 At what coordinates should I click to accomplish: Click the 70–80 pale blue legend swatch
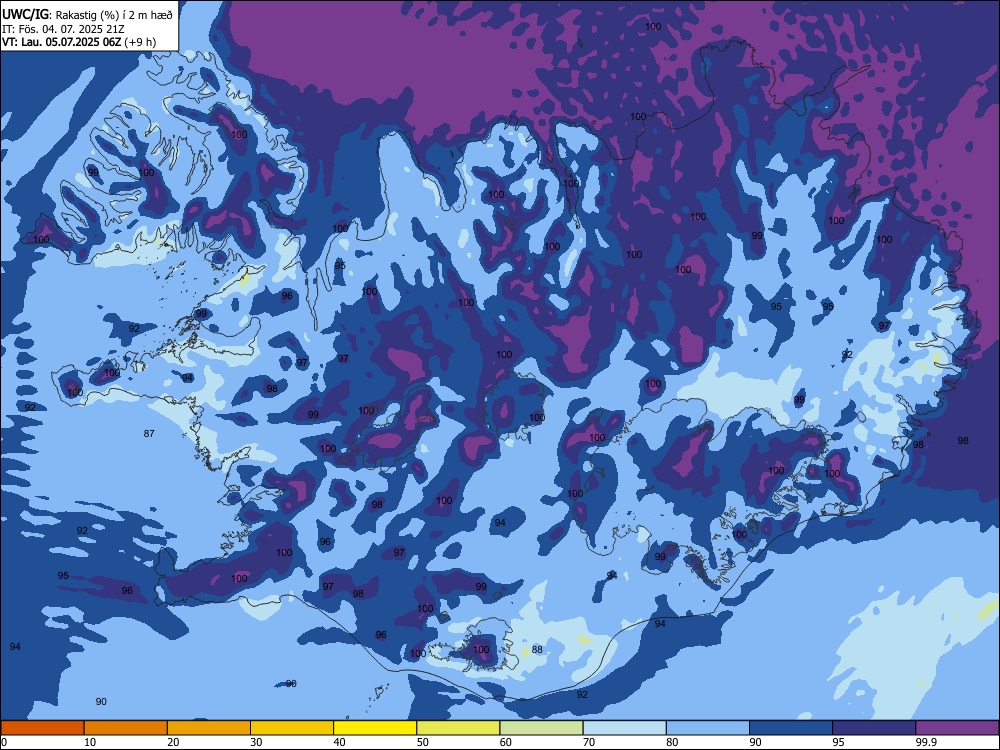[625, 728]
